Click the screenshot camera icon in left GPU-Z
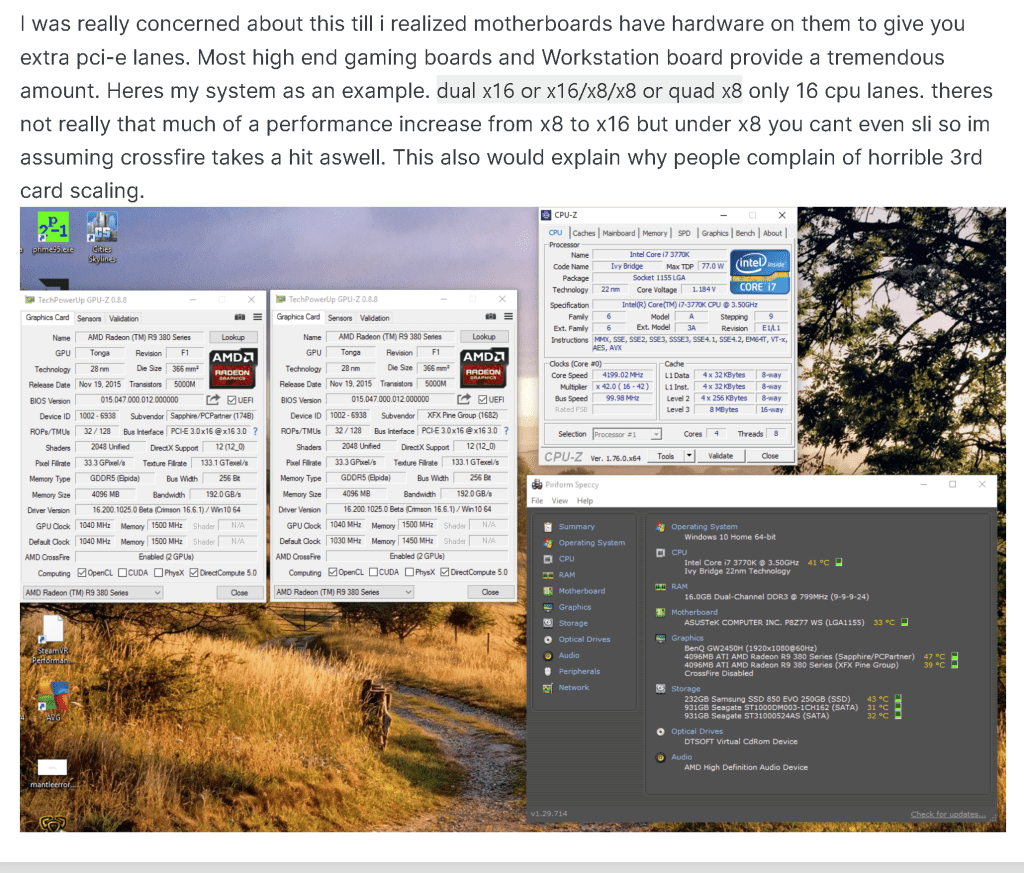 click(x=240, y=317)
